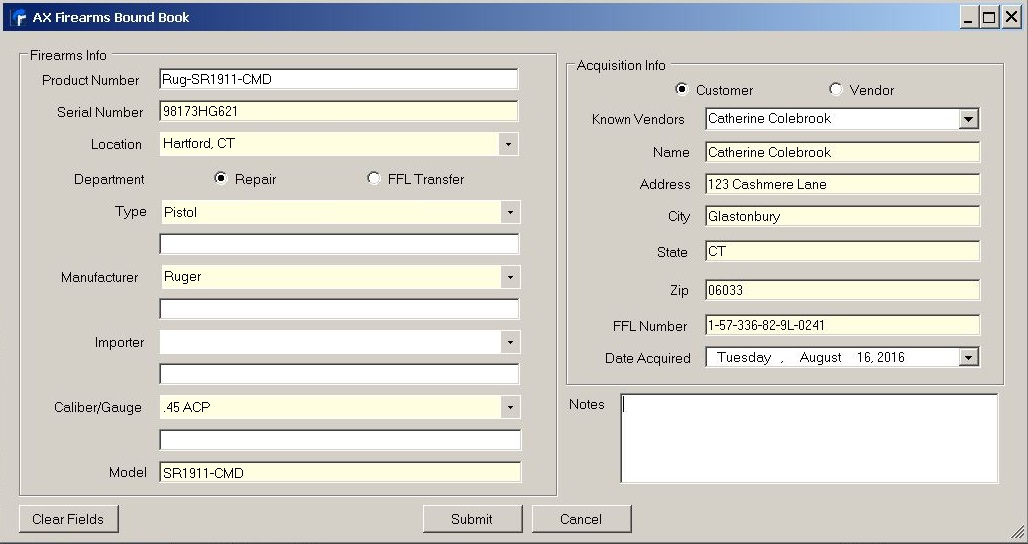Click the Name field with Catherine Colebrook
Screen dimensions: 1028x544
[x=842, y=152]
